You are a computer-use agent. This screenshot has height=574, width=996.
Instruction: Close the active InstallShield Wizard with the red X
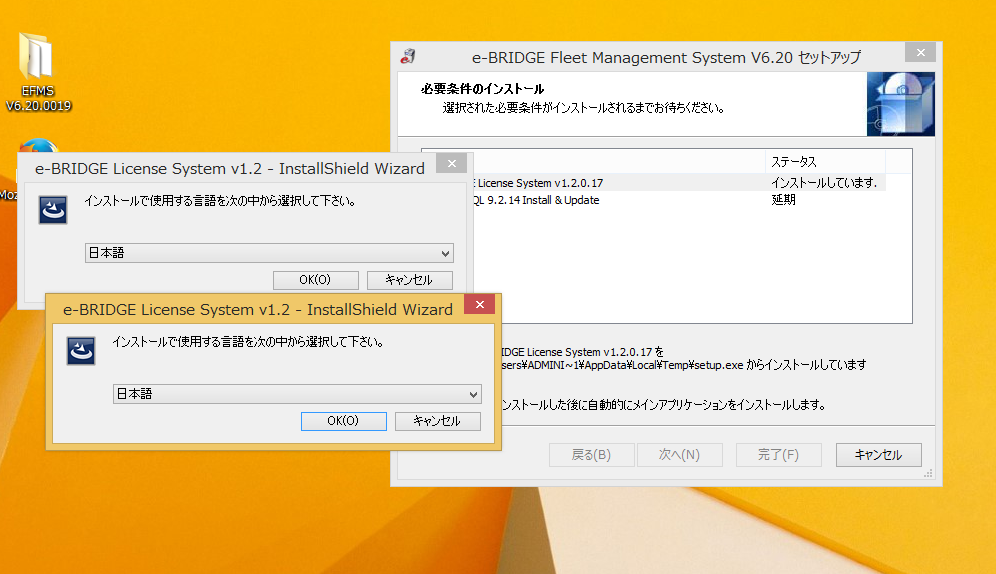tap(480, 306)
